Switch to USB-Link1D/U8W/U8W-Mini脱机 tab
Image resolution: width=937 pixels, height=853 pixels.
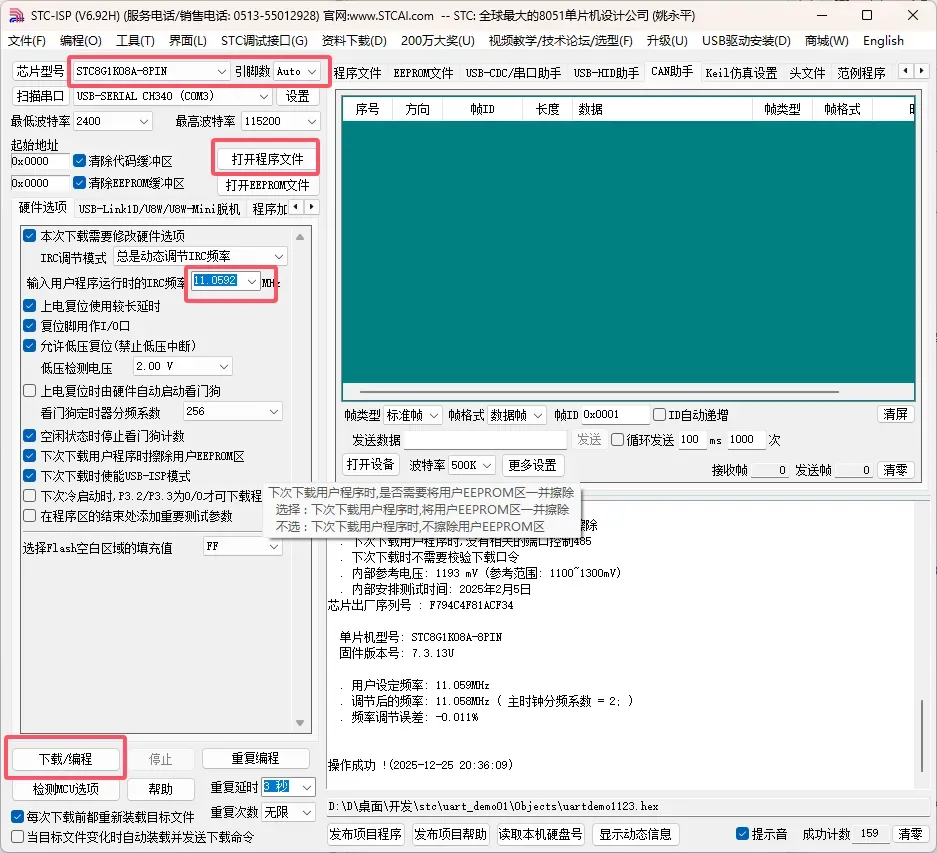[159, 209]
